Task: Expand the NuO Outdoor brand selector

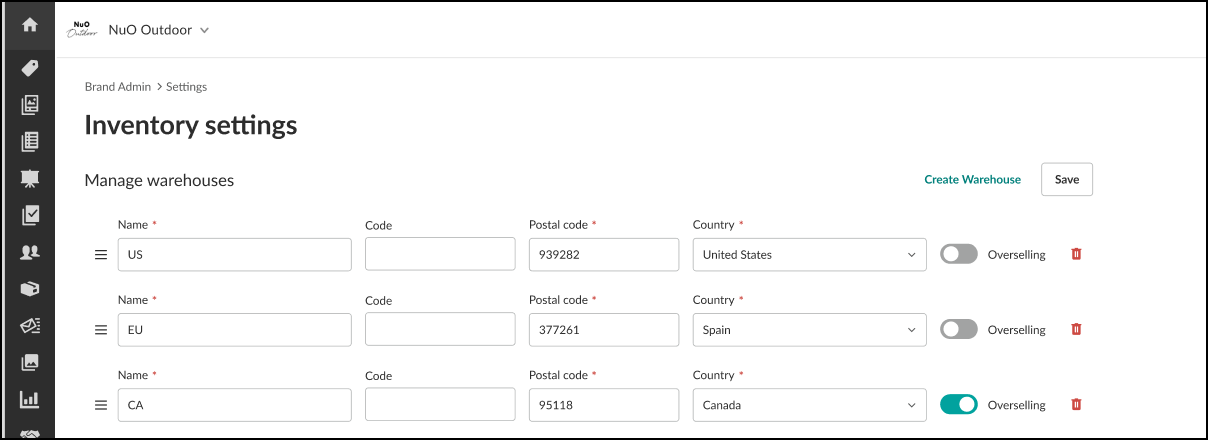Action: pyautogui.click(x=158, y=30)
